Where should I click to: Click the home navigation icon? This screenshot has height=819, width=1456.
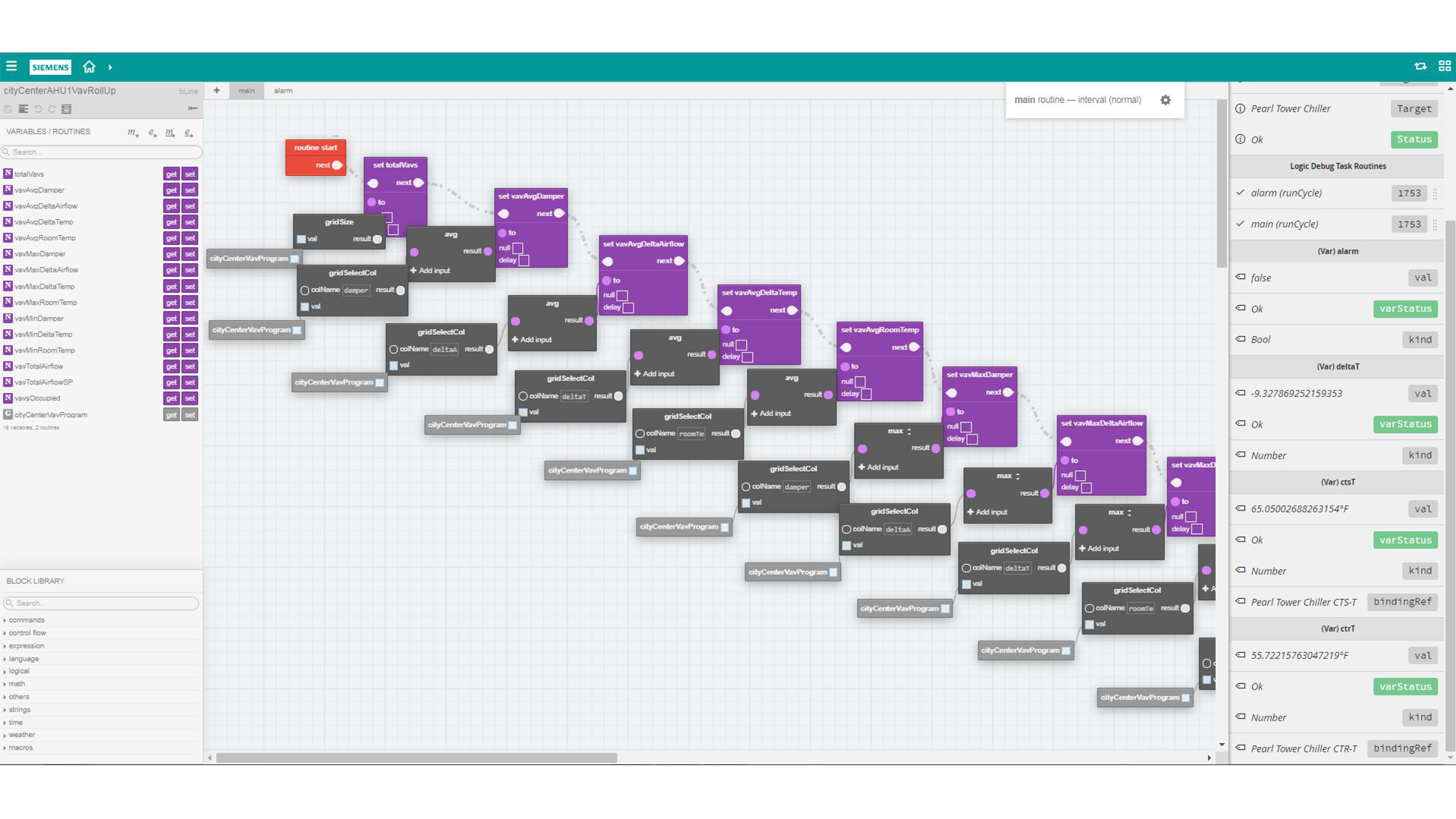(x=88, y=66)
